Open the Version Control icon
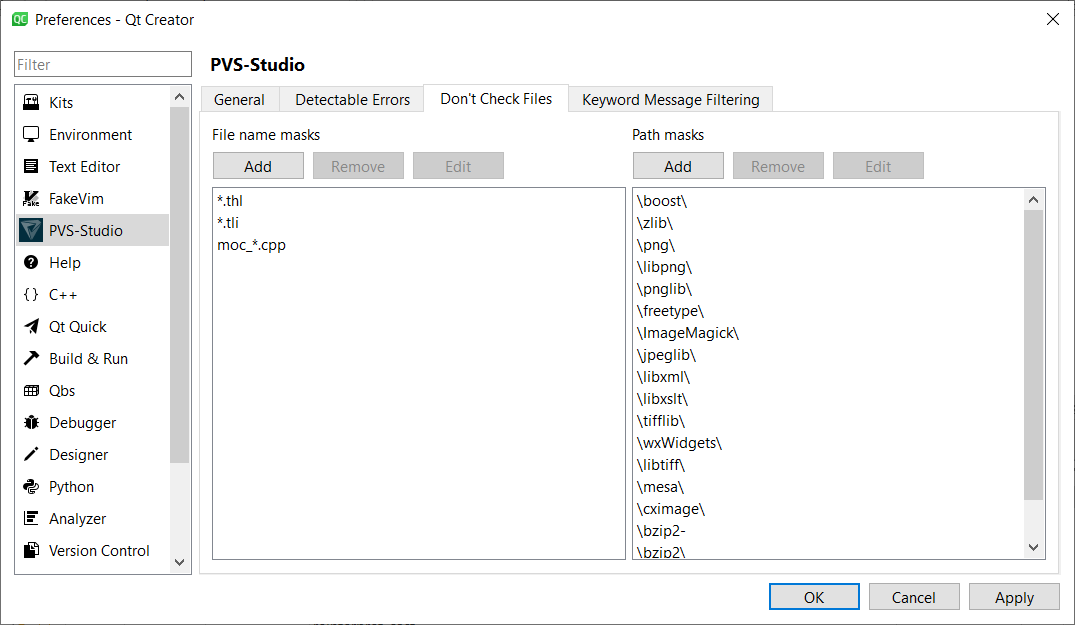The height and width of the screenshot is (625, 1075). 31,551
